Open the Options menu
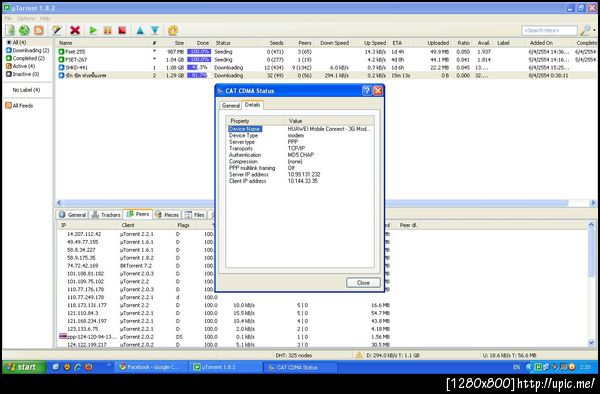 [x=26, y=18]
